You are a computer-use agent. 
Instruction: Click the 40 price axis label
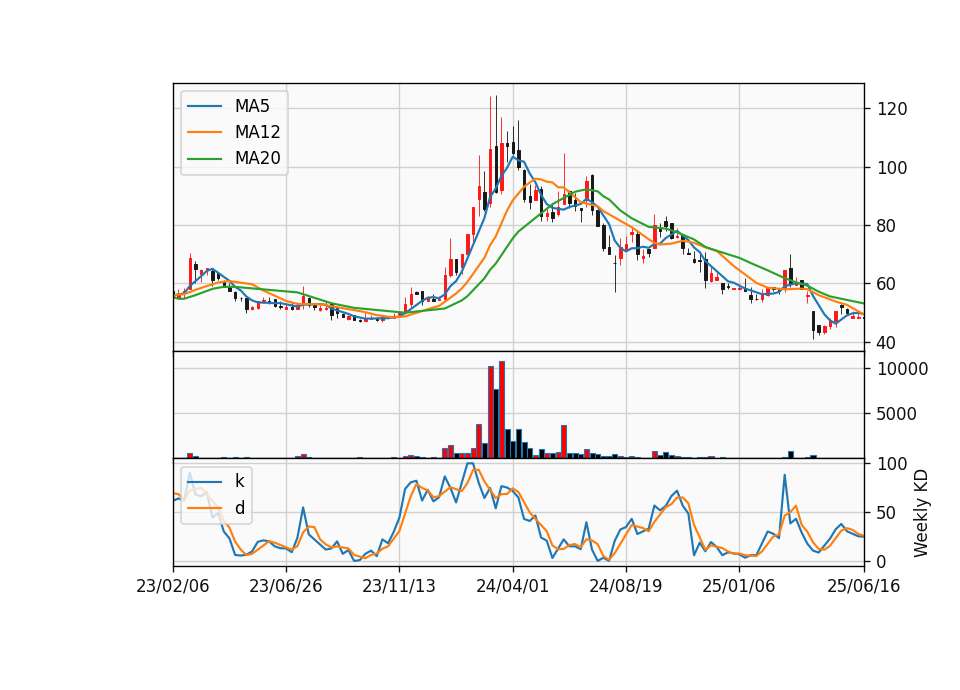pyautogui.click(x=887, y=343)
